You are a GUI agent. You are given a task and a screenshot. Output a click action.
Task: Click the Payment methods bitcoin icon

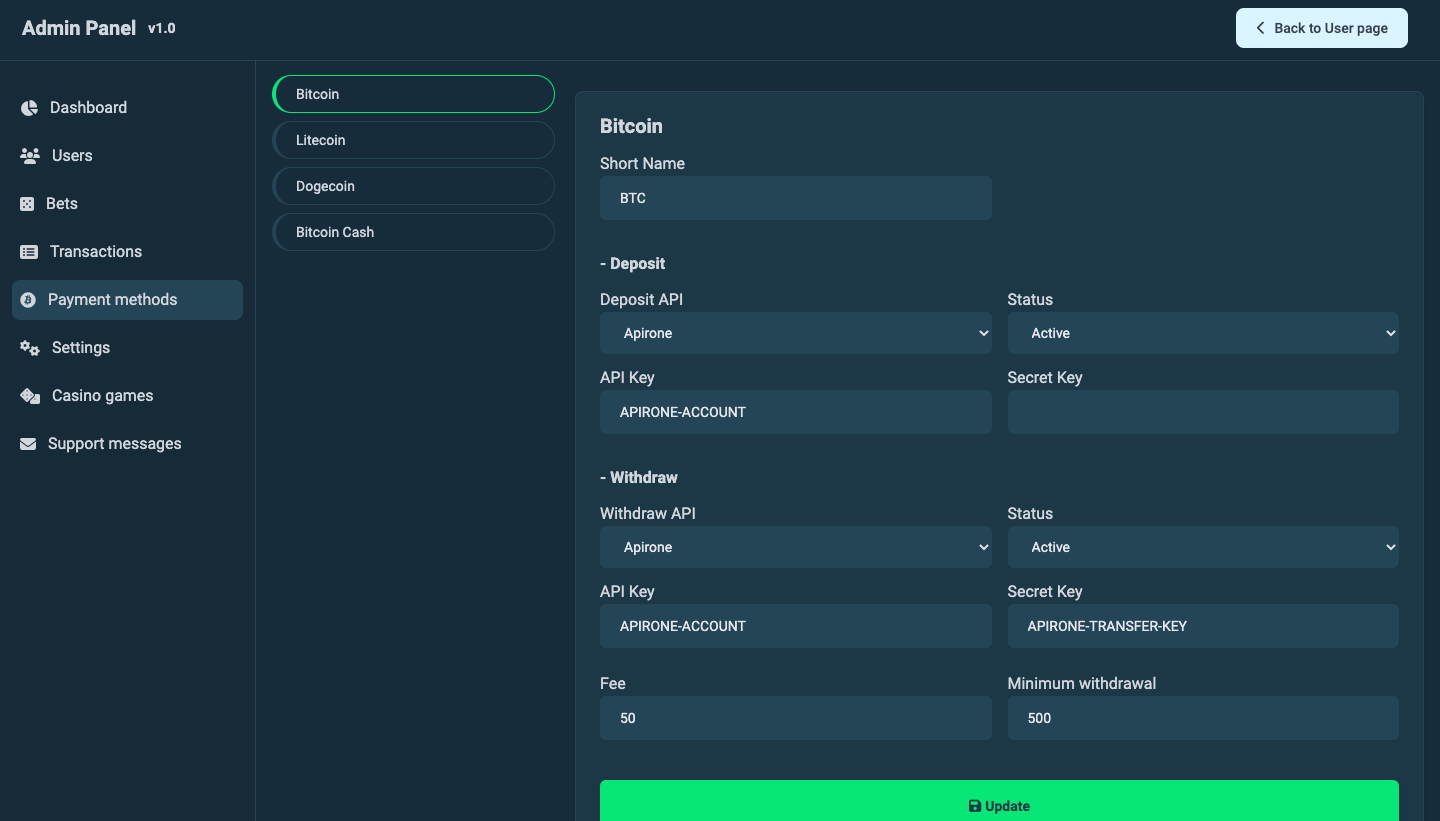tap(31, 299)
